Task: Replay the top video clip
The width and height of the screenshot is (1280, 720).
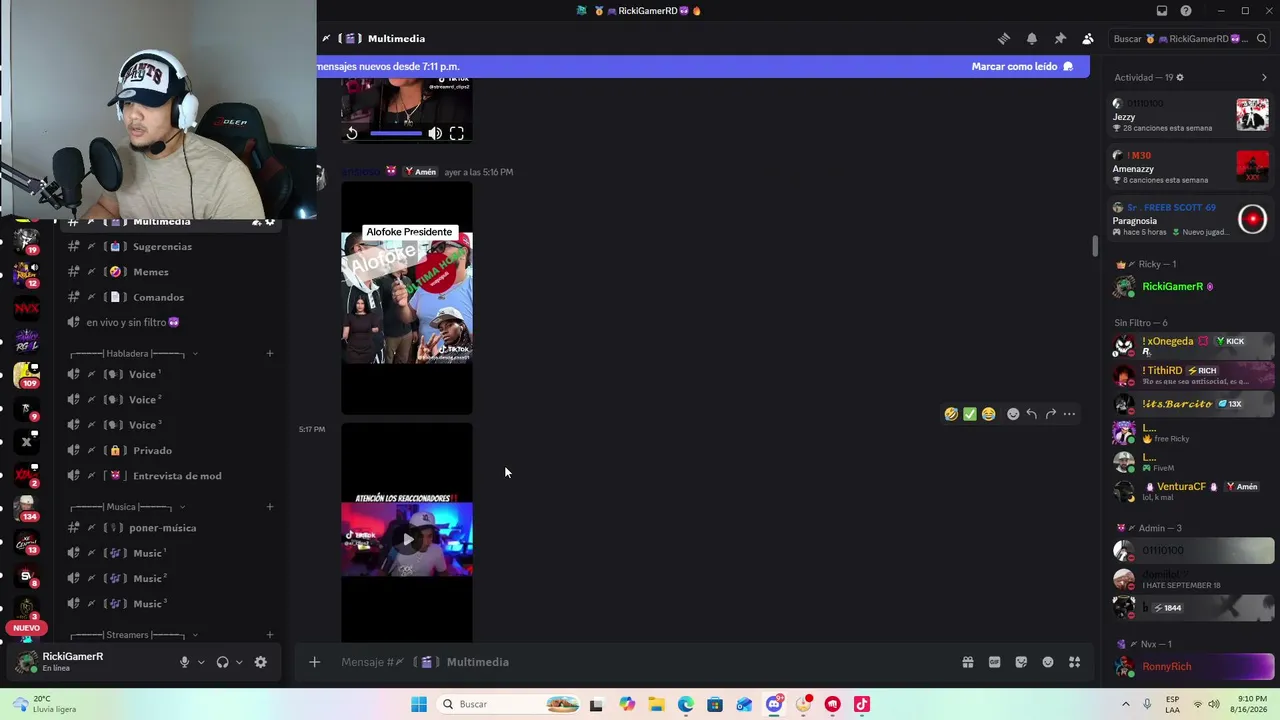Action: (x=352, y=133)
